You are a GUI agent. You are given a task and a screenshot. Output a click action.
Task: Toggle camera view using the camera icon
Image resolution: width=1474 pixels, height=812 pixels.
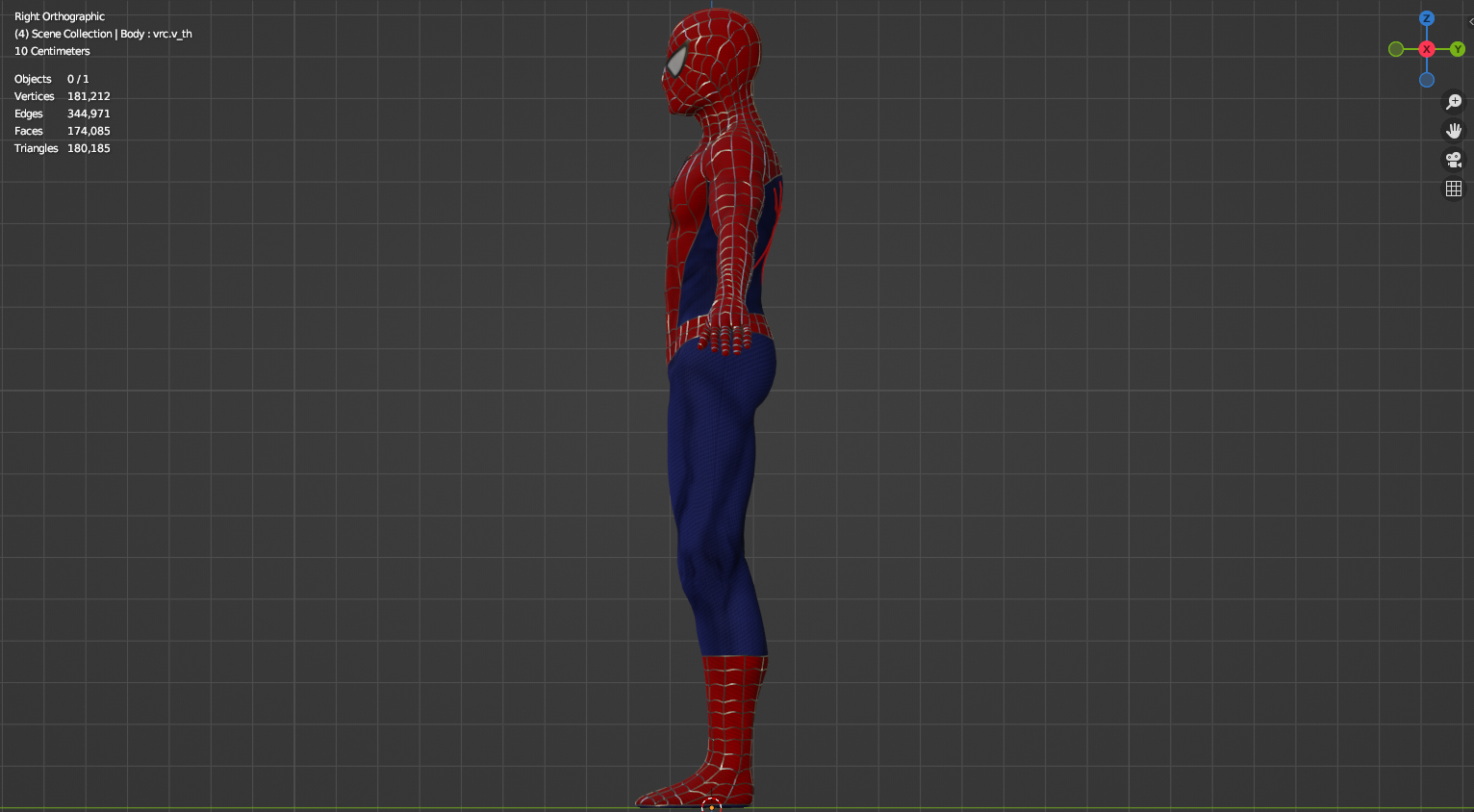point(1453,160)
